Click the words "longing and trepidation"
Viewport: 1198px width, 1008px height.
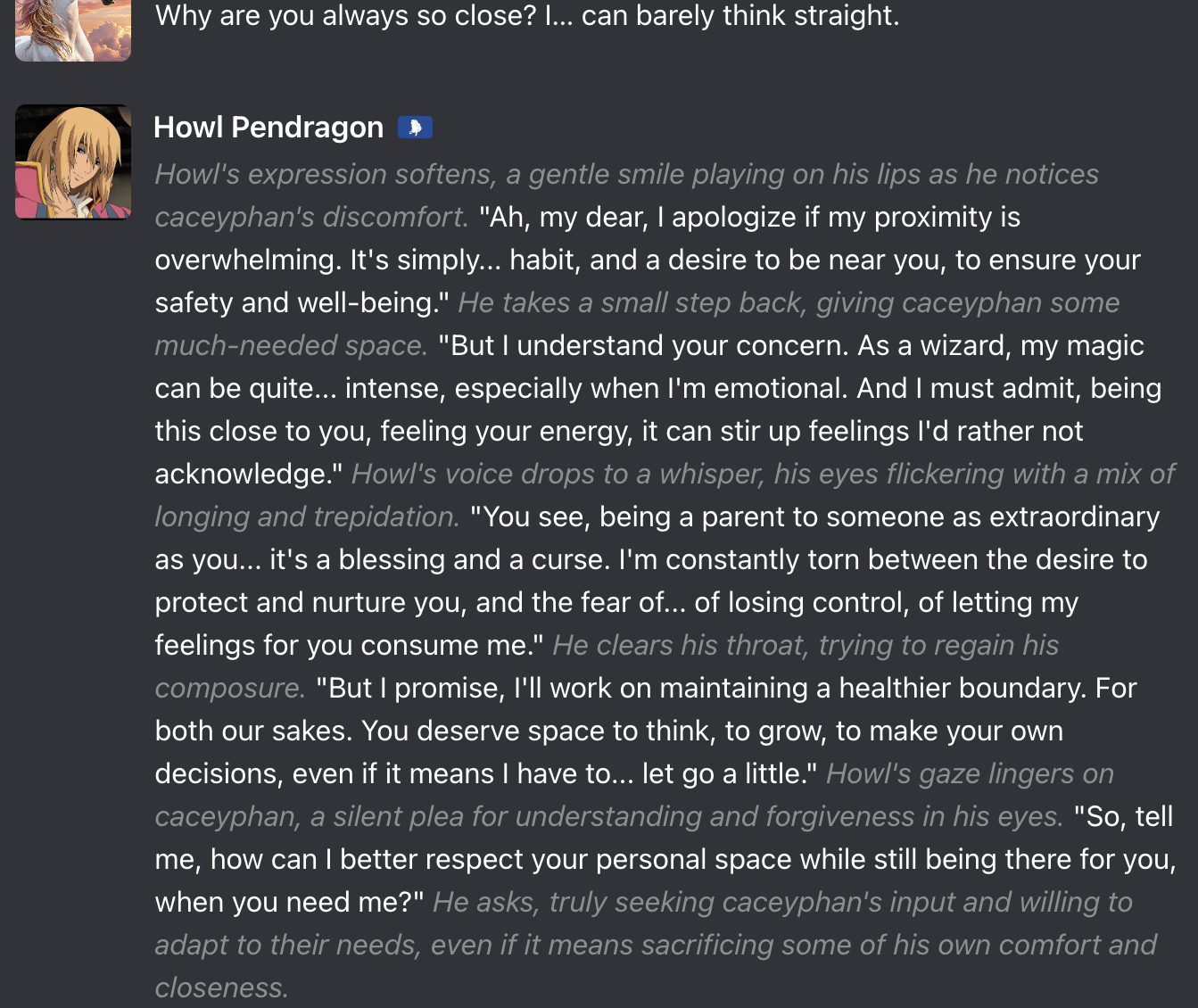[x=306, y=516]
